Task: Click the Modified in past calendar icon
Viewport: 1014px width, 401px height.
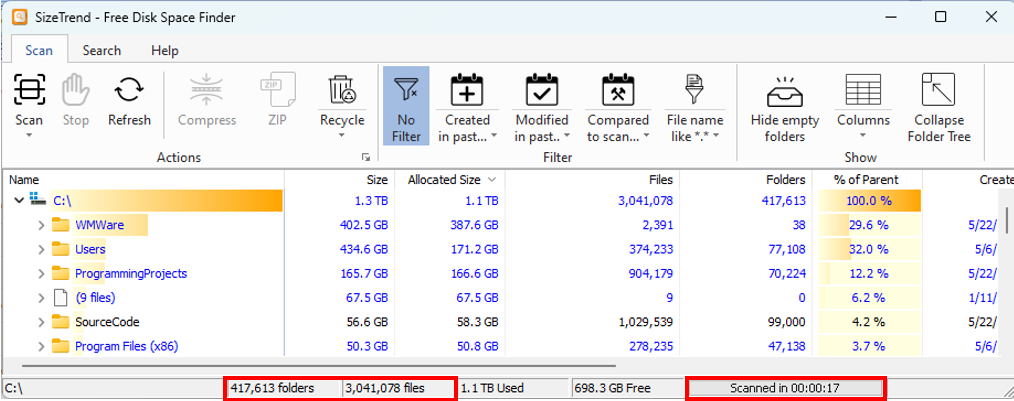Action: [542, 89]
